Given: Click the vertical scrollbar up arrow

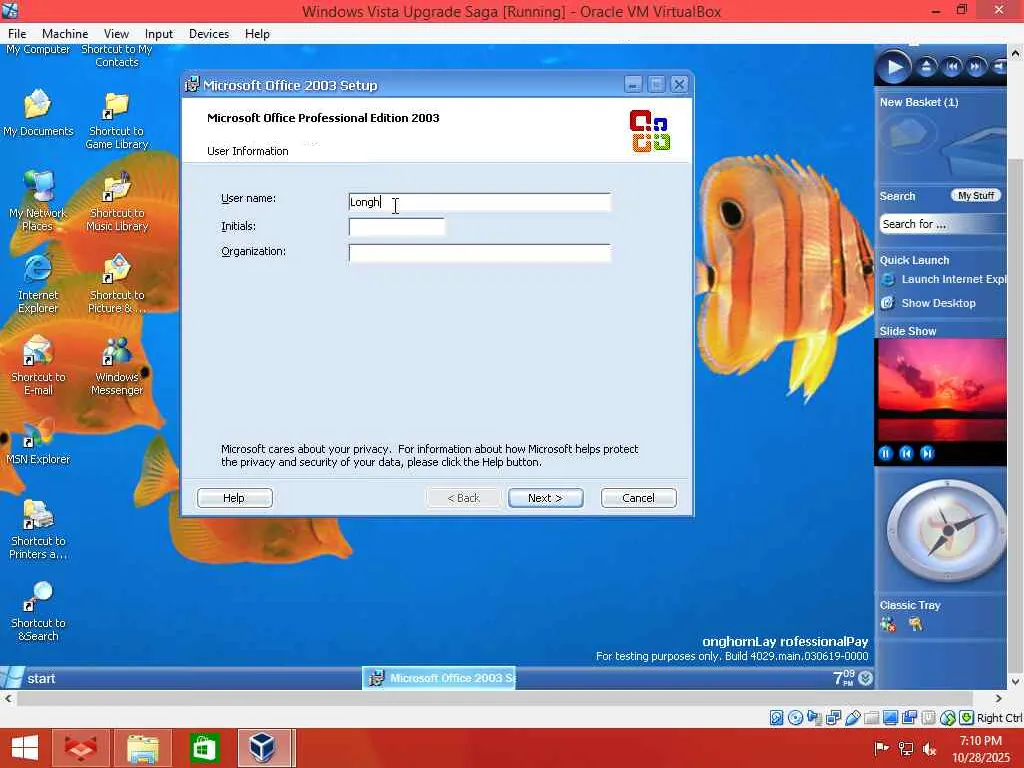Looking at the screenshot, I should 1016,53.
